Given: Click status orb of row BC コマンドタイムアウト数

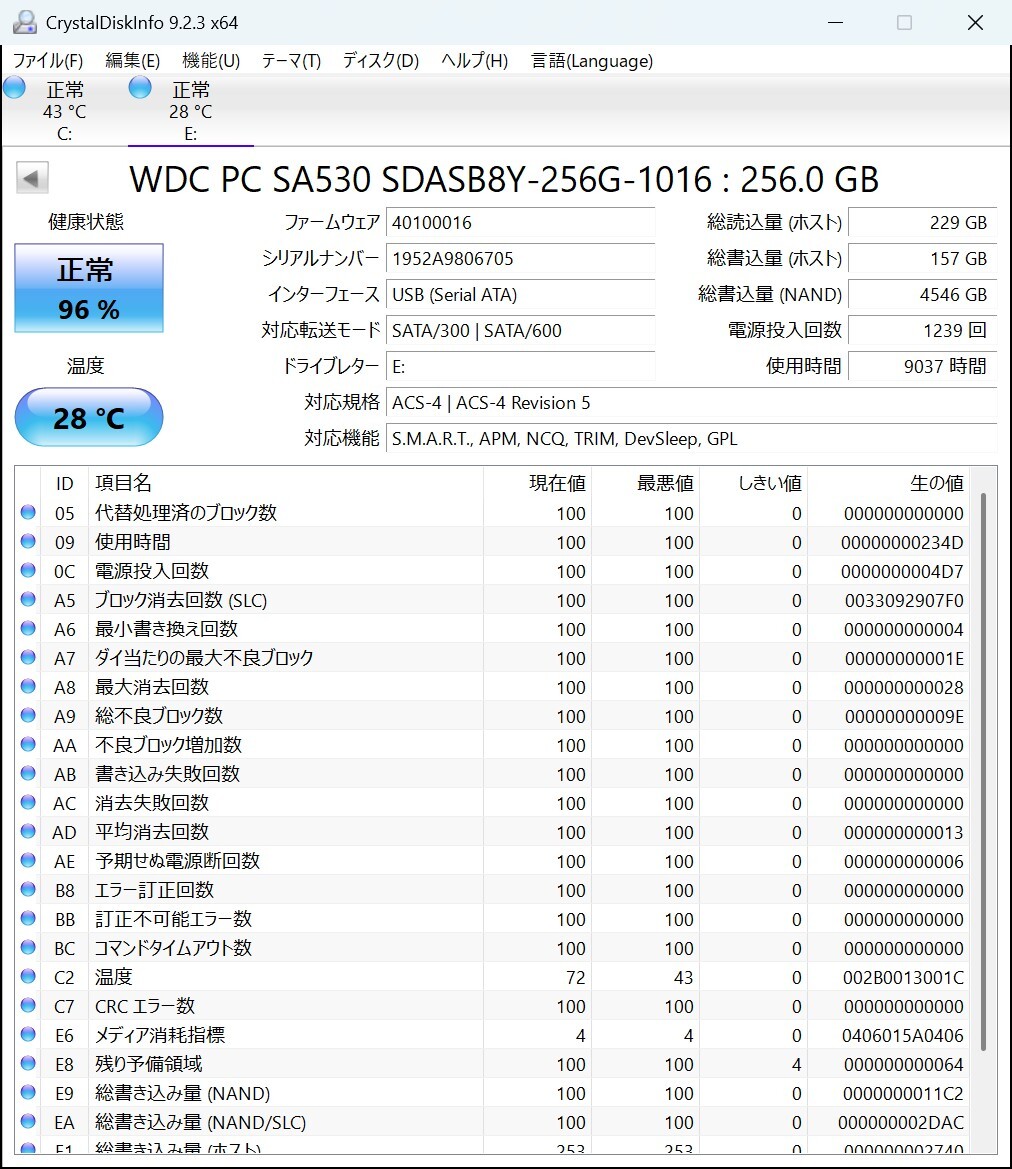Looking at the screenshot, I should coord(28,948).
